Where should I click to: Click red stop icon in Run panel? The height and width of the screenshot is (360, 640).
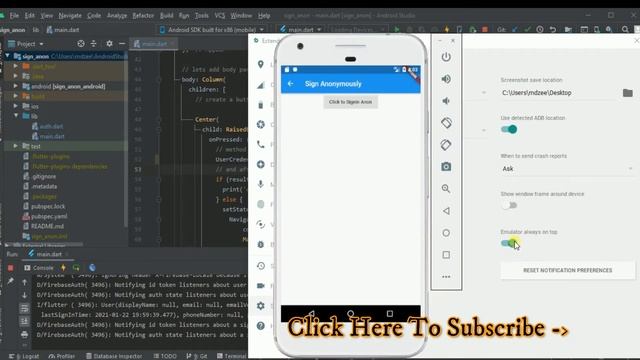(x=11, y=268)
